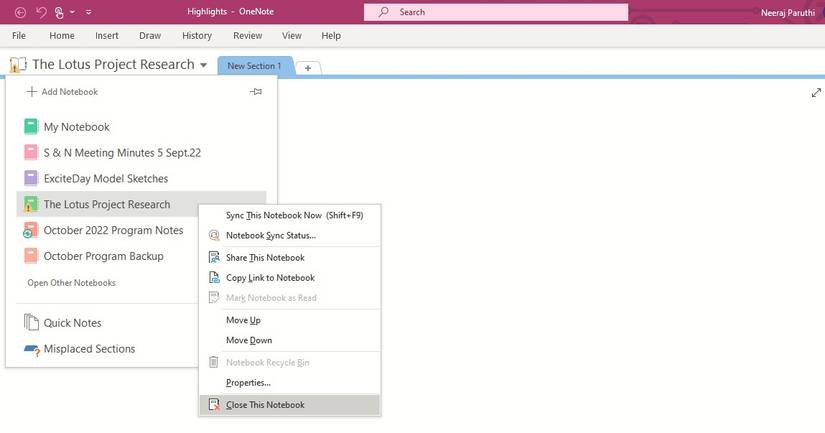Click the Quick Notes pages icon
This screenshot has width=825, height=433.
pyautogui.click(x=31, y=322)
